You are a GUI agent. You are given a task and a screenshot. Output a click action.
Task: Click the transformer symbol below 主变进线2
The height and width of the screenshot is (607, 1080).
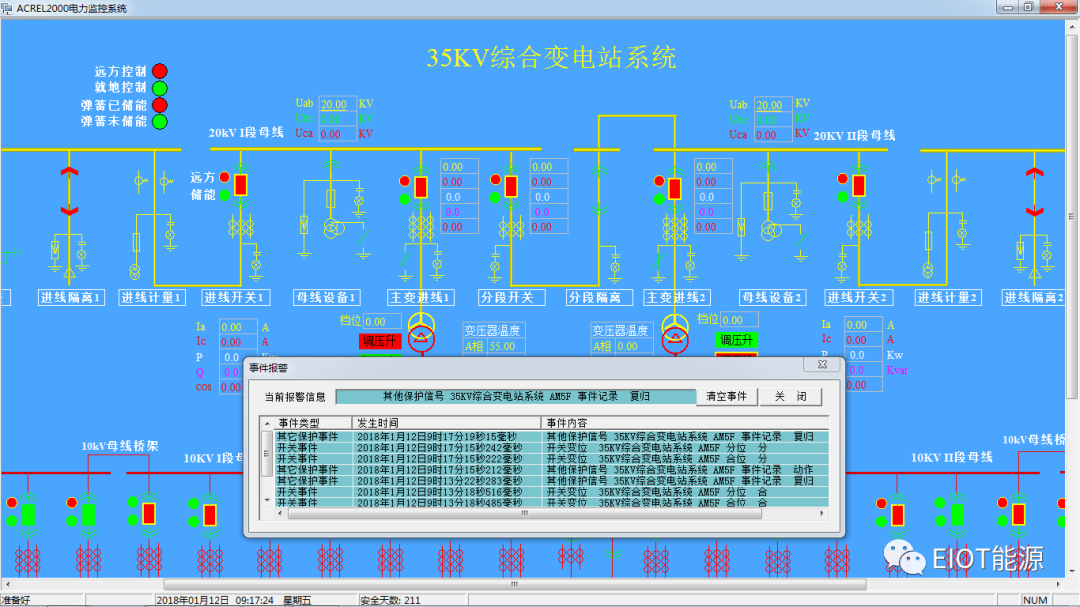675,333
